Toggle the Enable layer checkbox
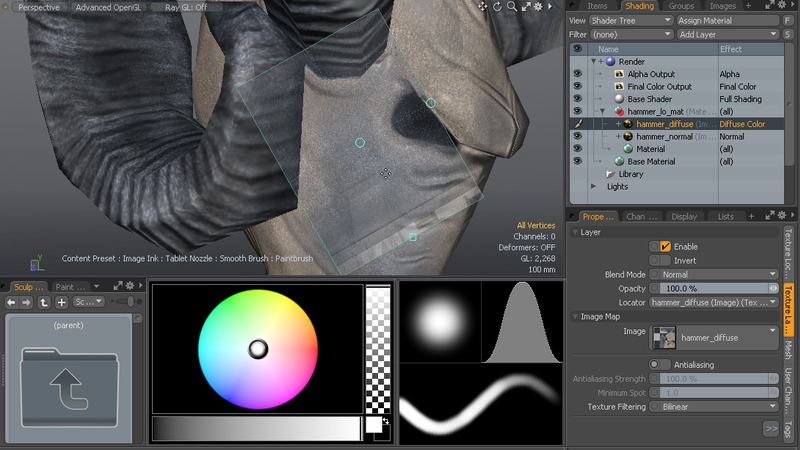 tap(665, 246)
